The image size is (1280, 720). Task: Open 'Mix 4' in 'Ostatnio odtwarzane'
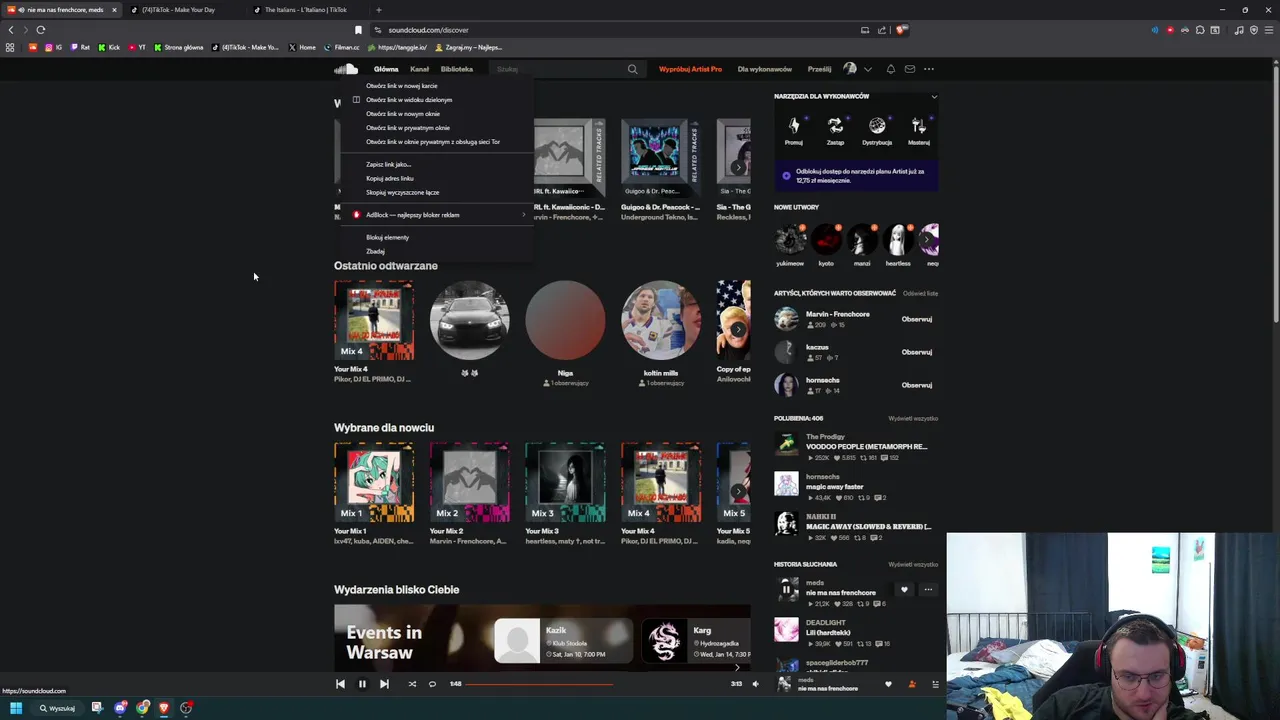pos(374,320)
